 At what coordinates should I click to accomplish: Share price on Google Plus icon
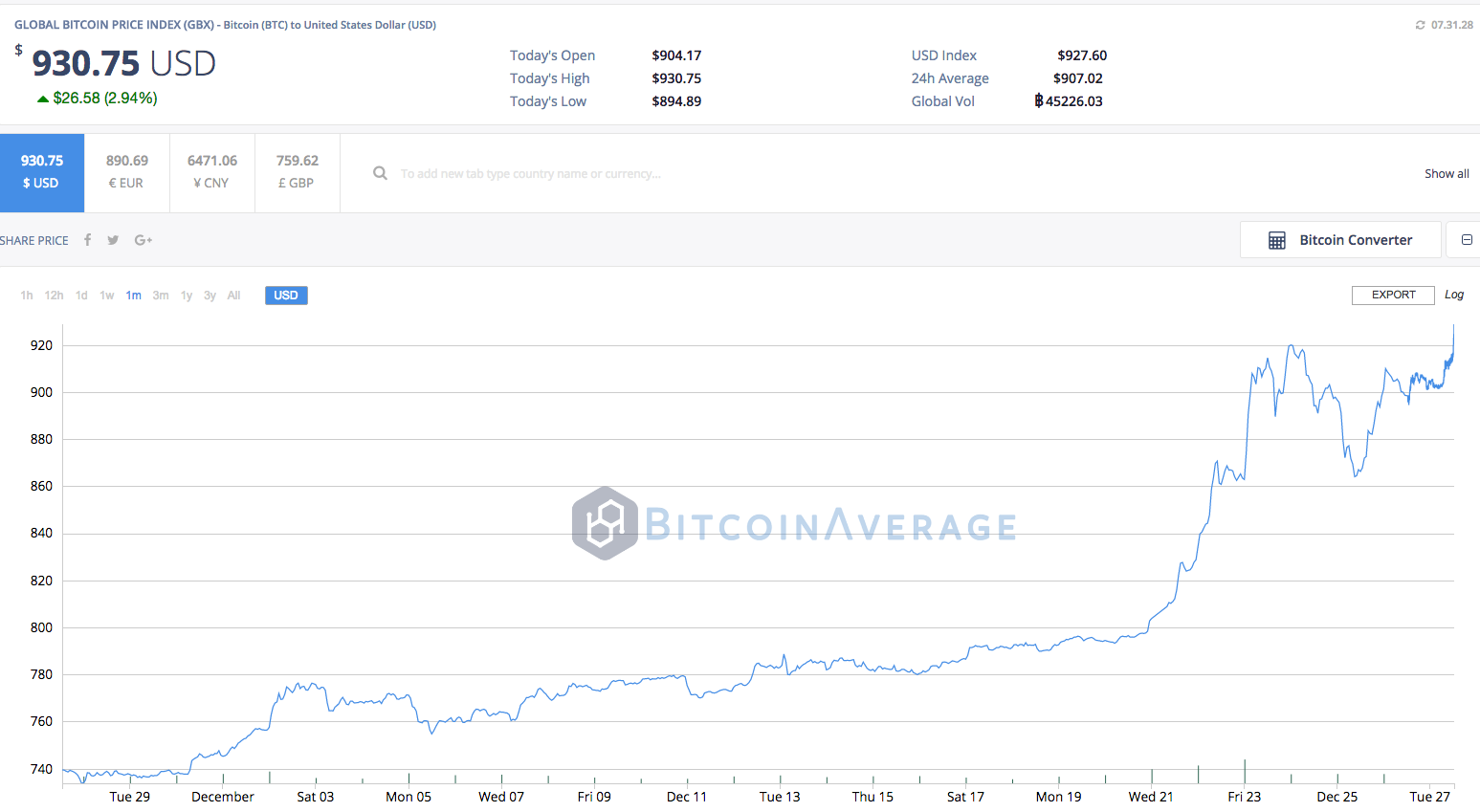tap(144, 240)
